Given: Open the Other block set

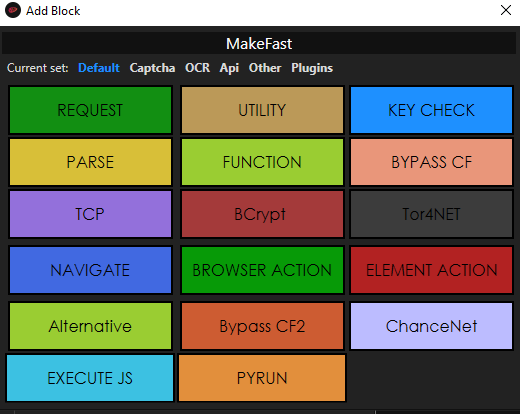Looking at the screenshot, I should click(x=265, y=68).
